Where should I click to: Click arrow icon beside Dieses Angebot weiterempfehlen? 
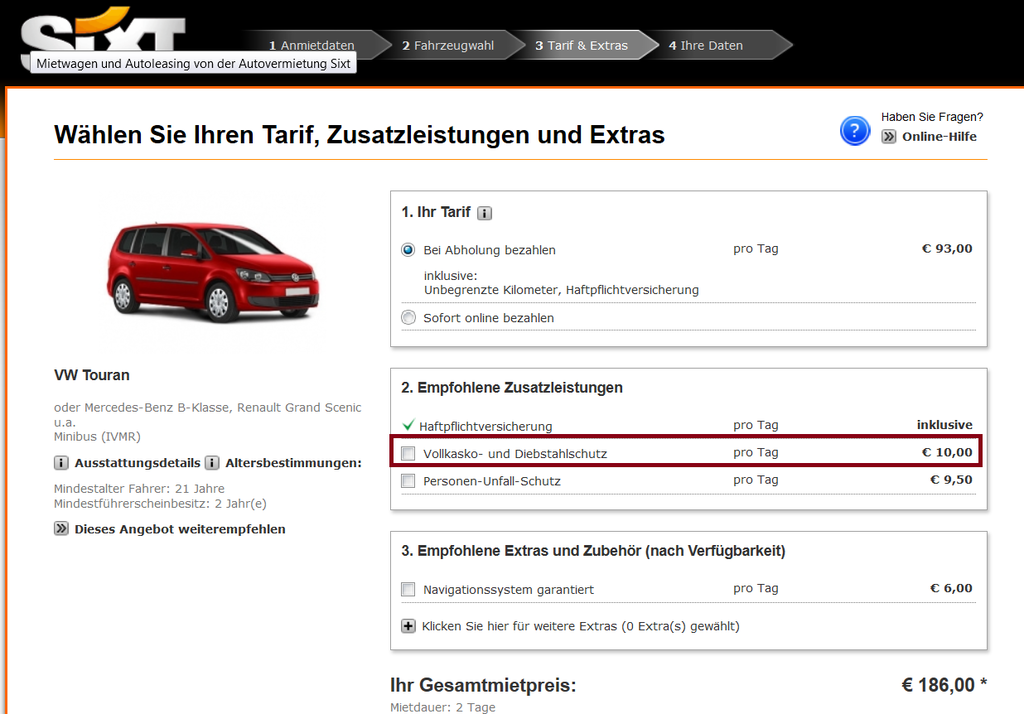click(61, 528)
